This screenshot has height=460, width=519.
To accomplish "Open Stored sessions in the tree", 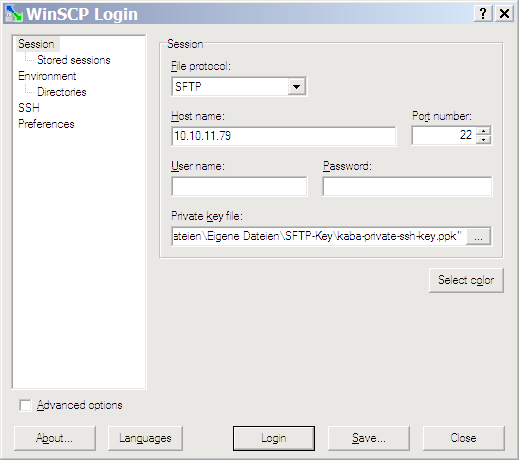I will (73, 60).
